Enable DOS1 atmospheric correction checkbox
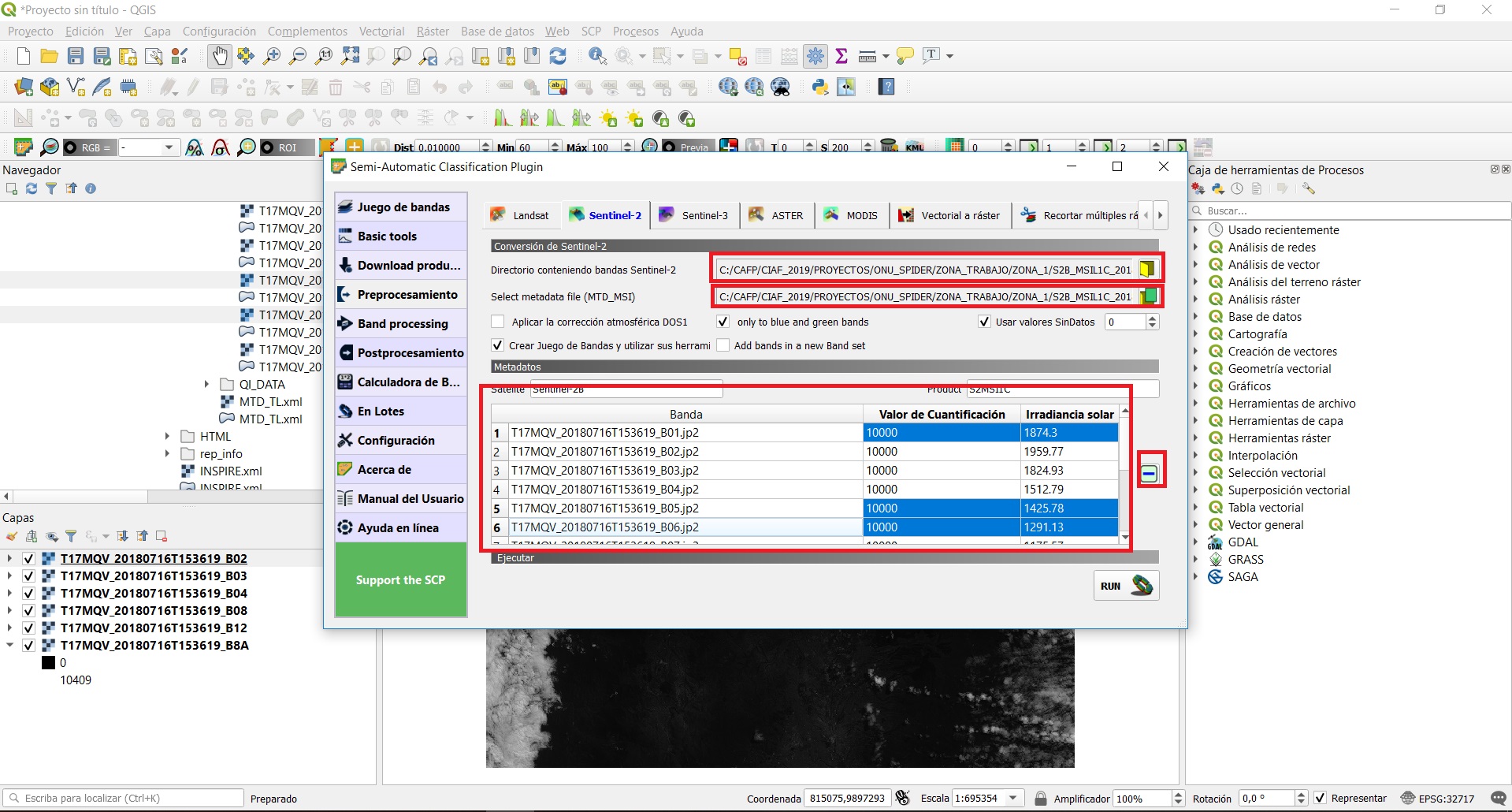 pyautogui.click(x=498, y=322)
